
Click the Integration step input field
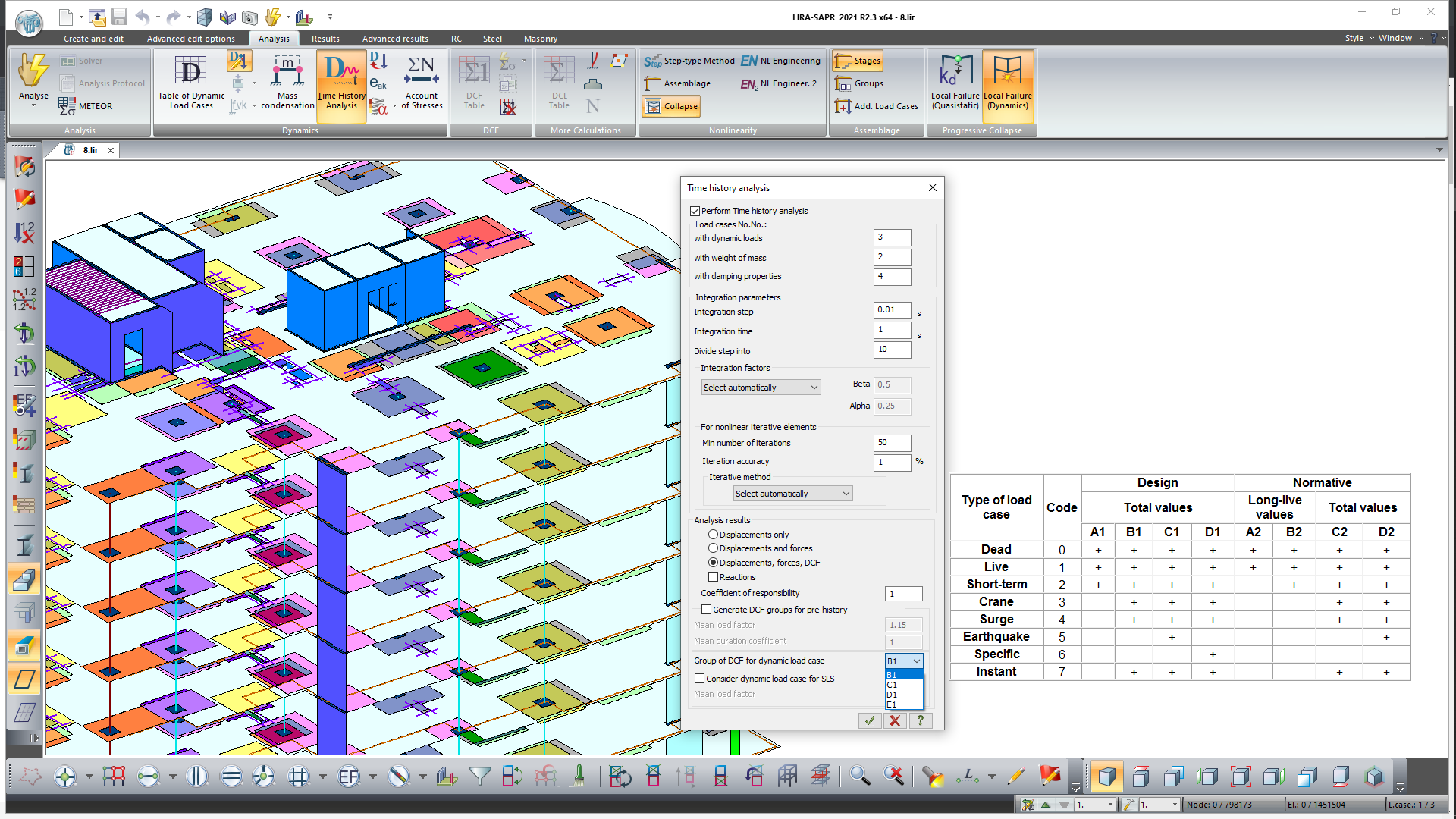coord(891,310)
